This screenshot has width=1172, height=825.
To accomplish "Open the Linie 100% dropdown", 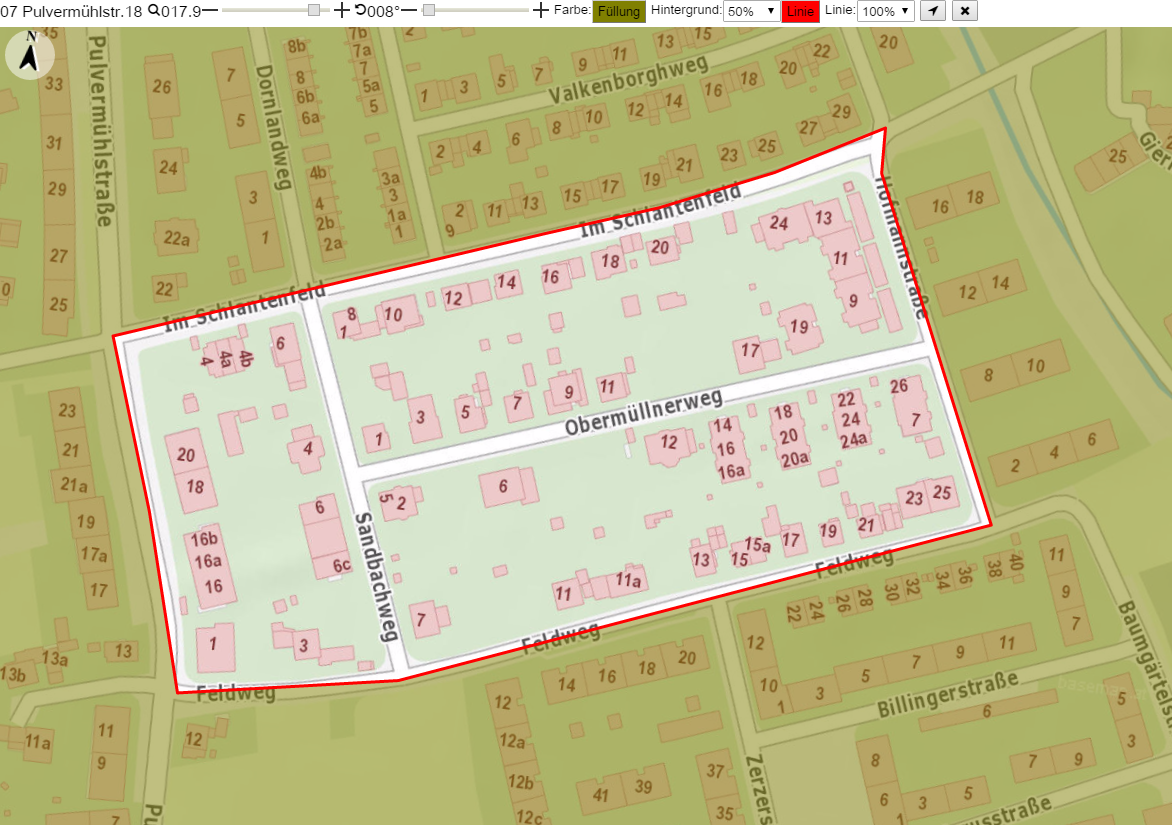I will [886, 11].
